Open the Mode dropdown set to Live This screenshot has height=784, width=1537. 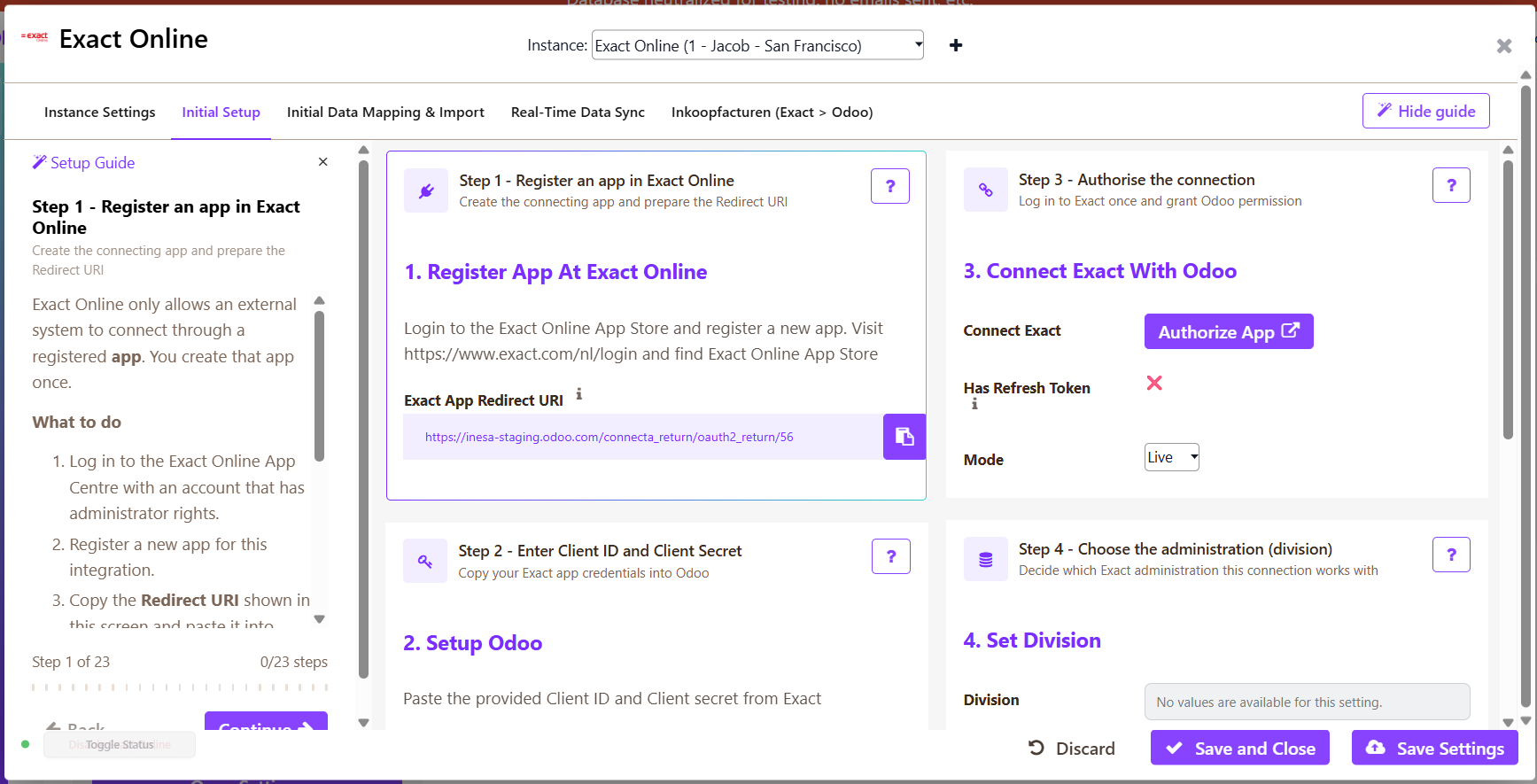[x=1171, y=457]
